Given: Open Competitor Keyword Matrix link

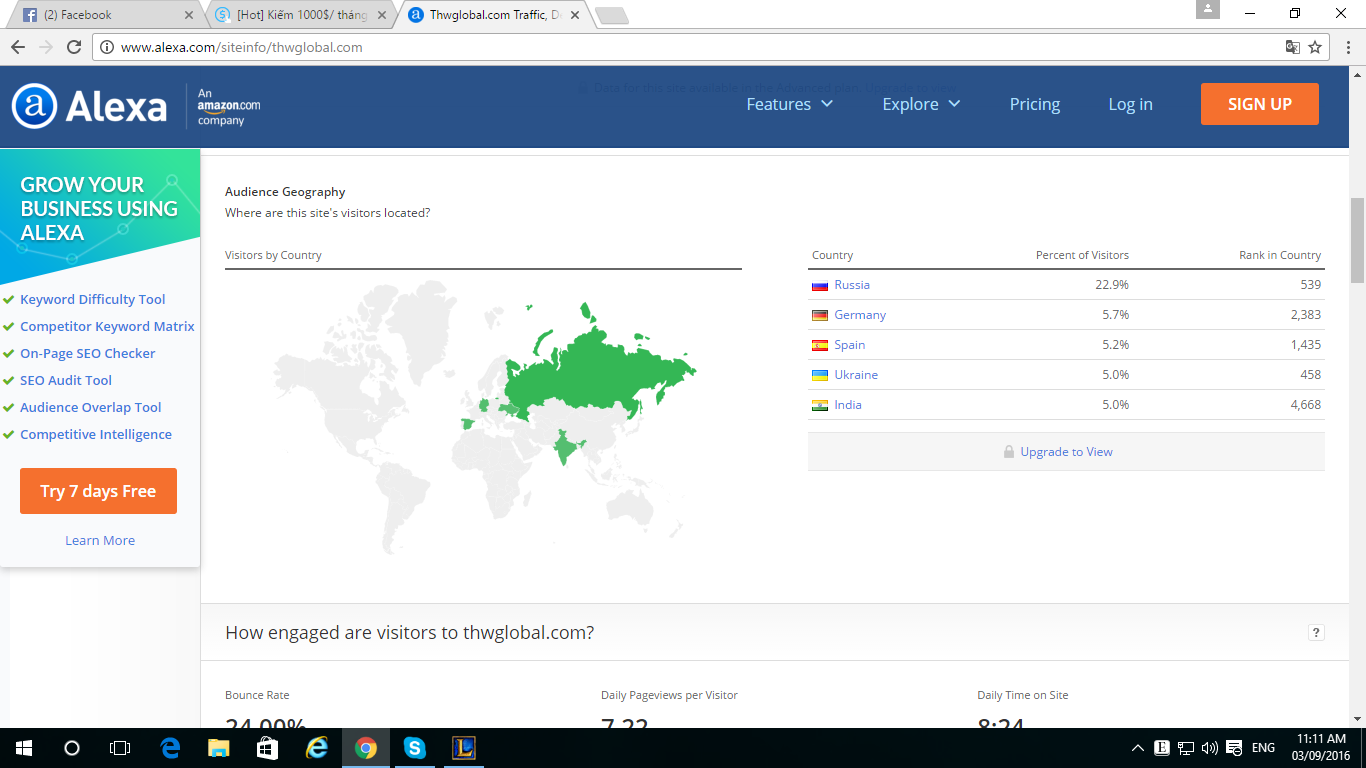Looking at the screenshot, I should tap(107, 326).
